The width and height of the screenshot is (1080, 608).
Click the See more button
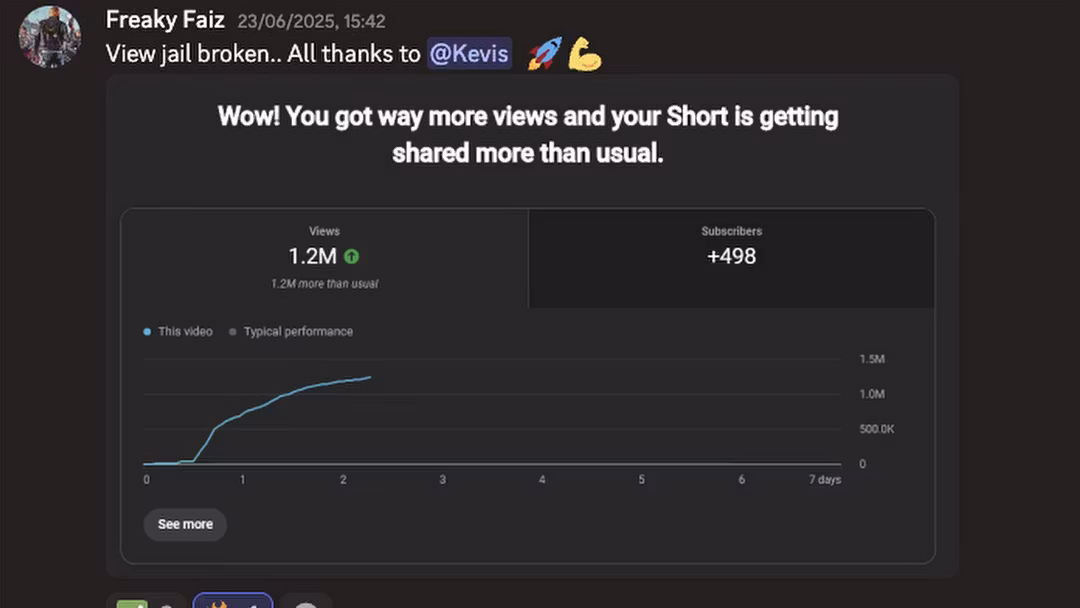[185, 525]
